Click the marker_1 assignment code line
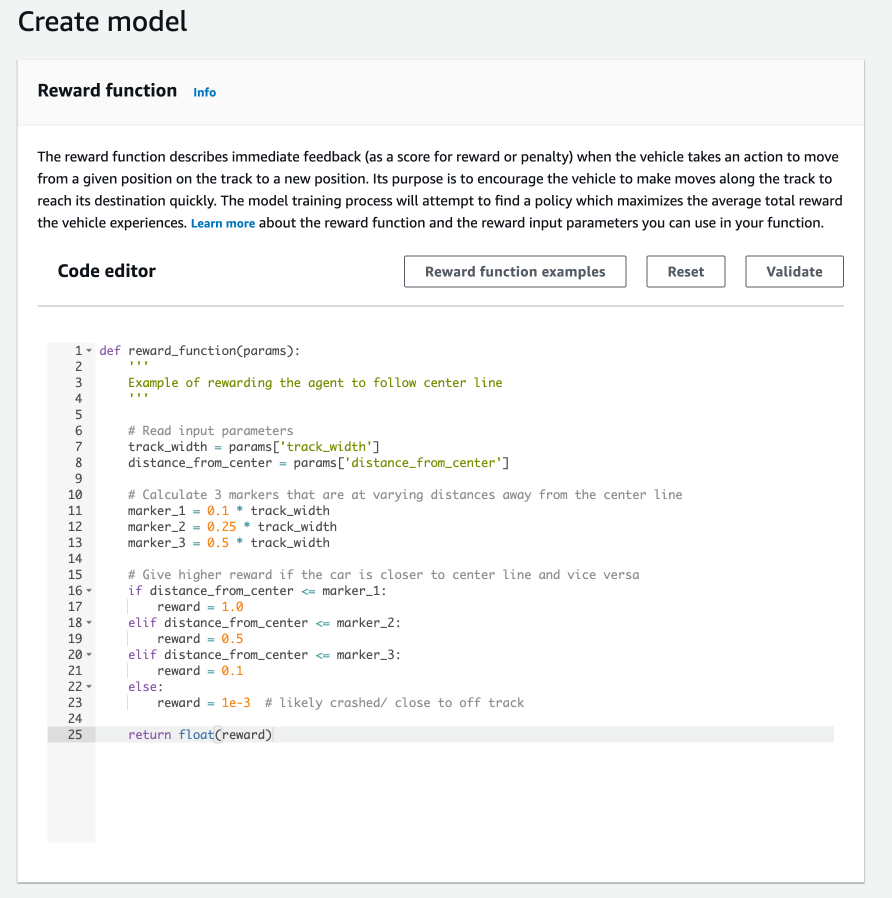The height and width of the screenshot is (898, 892). point(228,511)
